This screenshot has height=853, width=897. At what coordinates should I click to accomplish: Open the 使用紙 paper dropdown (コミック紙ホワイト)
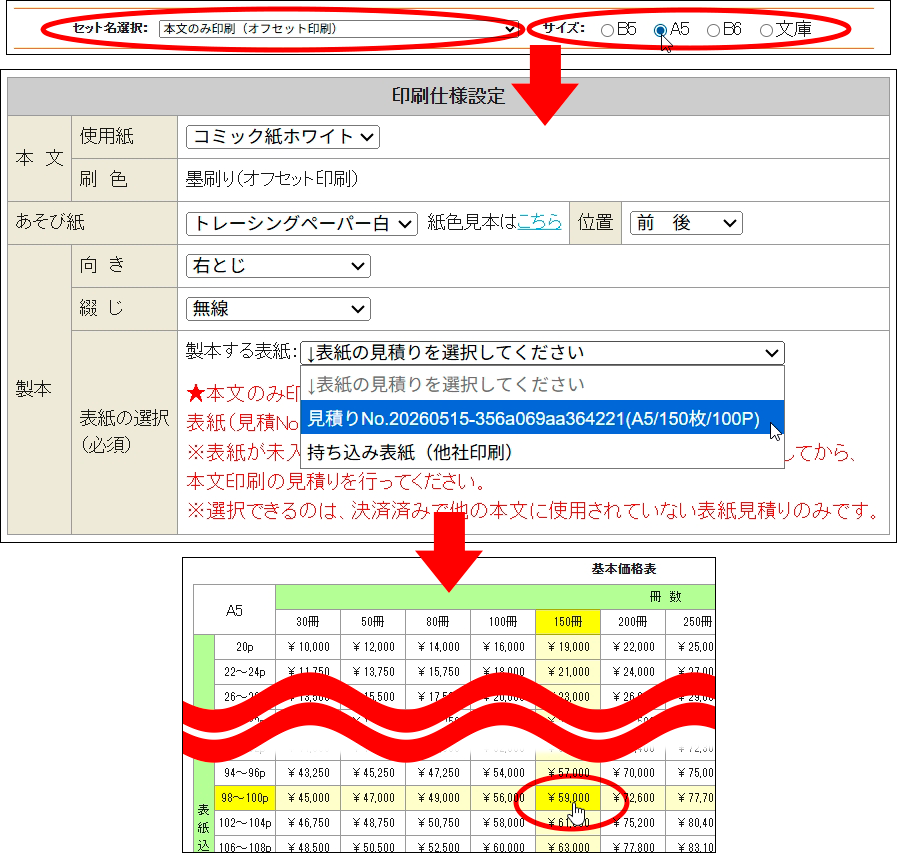283,137
